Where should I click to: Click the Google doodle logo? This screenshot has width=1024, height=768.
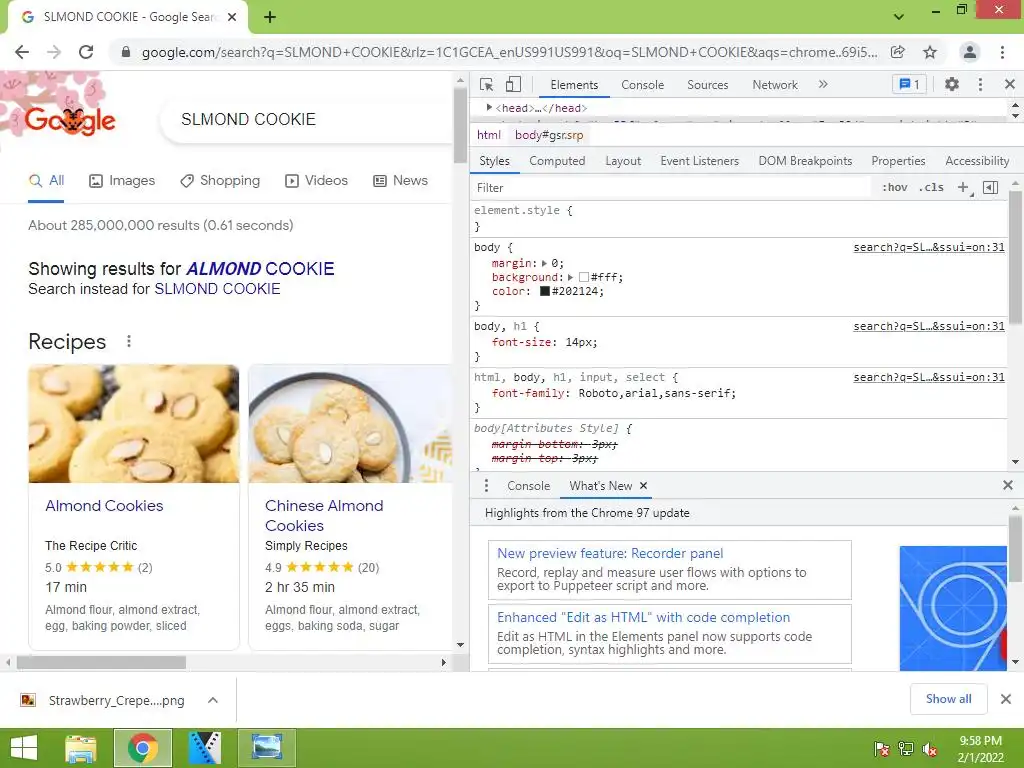pyautogui.click(x=71, y=120)
